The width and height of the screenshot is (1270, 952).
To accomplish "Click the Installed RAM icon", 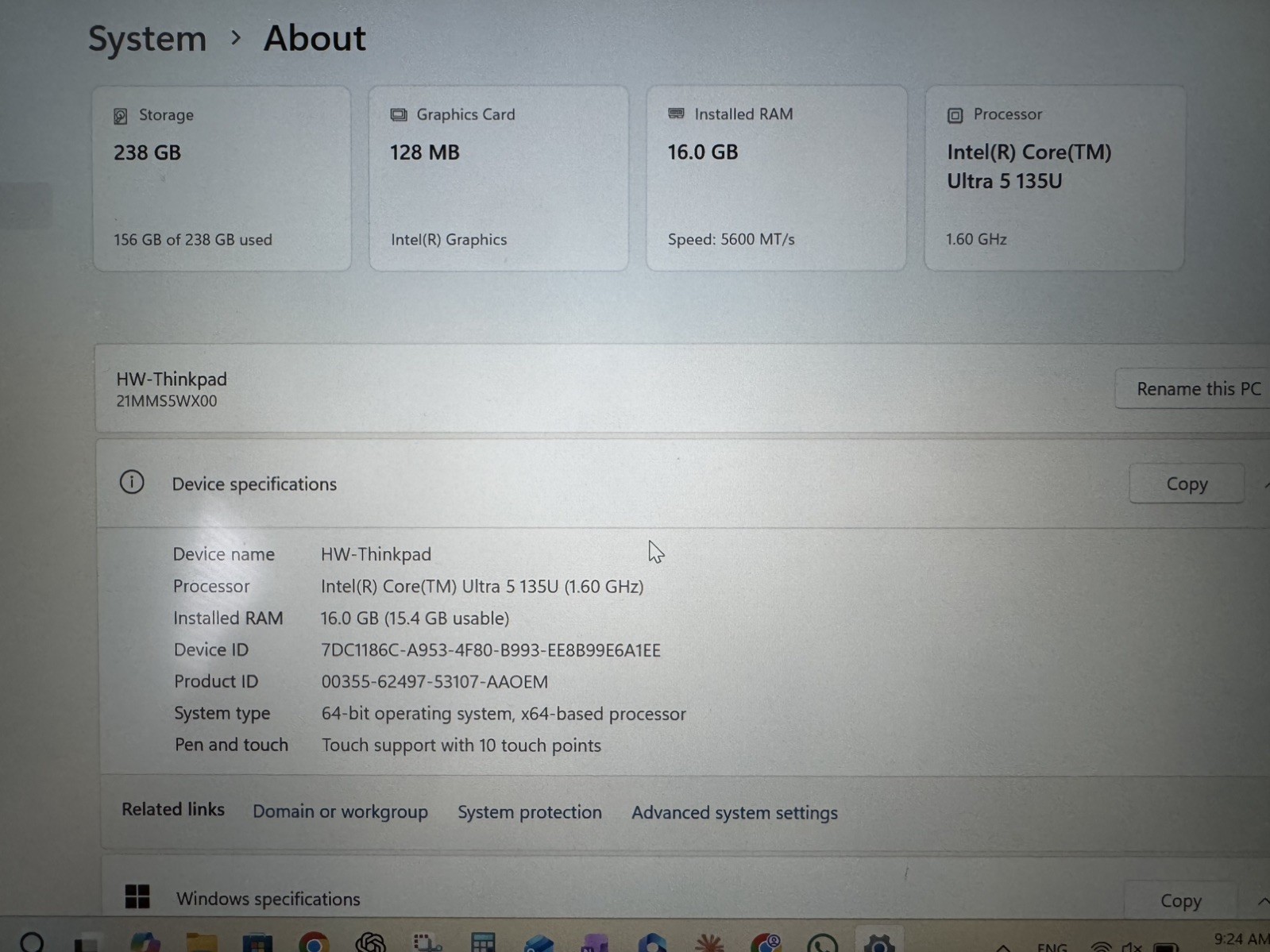I will (x=676, y=114).
